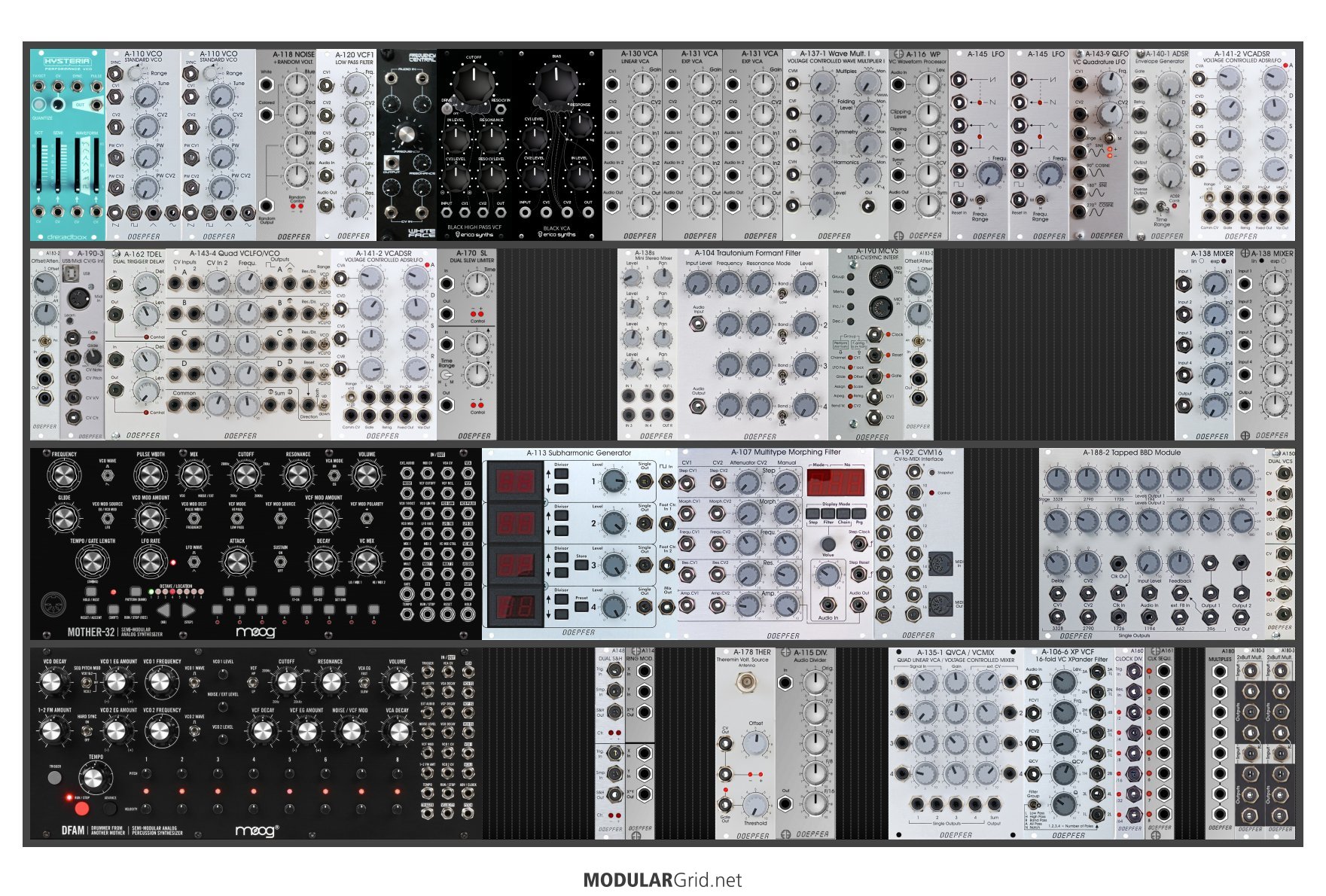This screenshot has width=1326, height=896.
Task: Click the DFAM ADVANCE button
Action: pyautogui.click(x=110, y=808)
